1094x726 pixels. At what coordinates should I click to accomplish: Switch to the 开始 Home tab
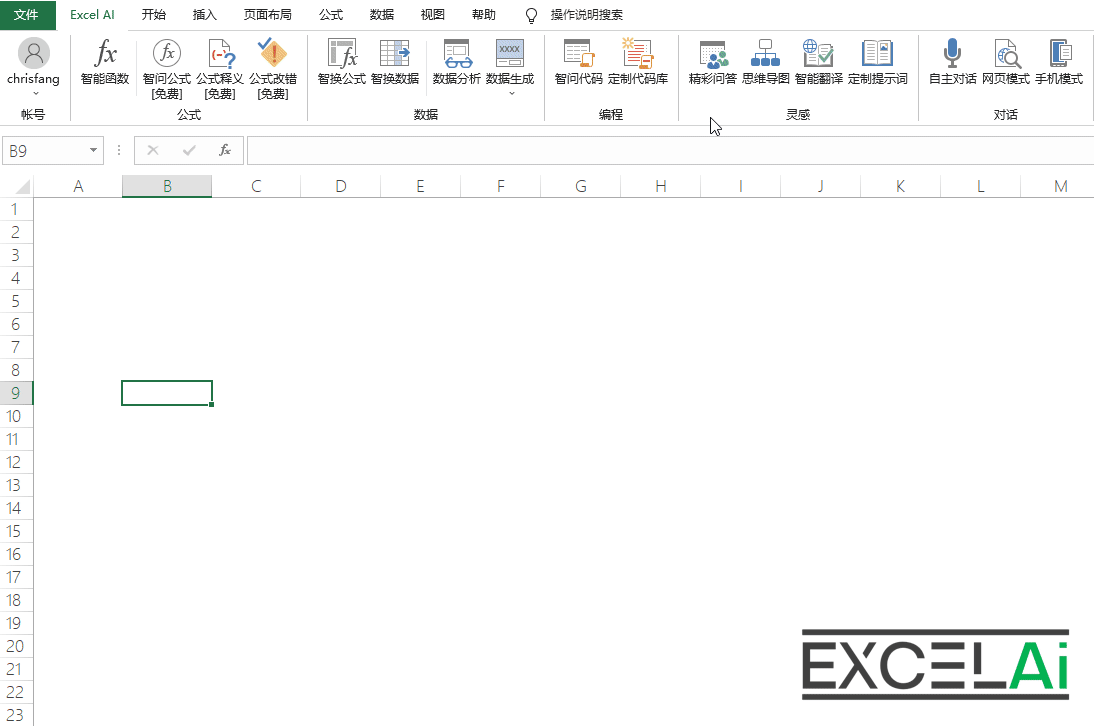(x=153, y=15)
